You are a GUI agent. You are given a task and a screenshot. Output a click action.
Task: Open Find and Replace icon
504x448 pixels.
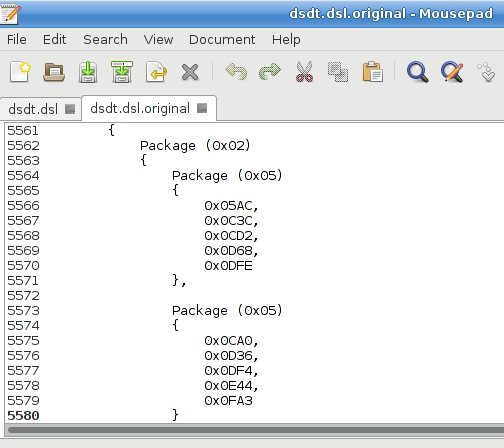point(452,72)
